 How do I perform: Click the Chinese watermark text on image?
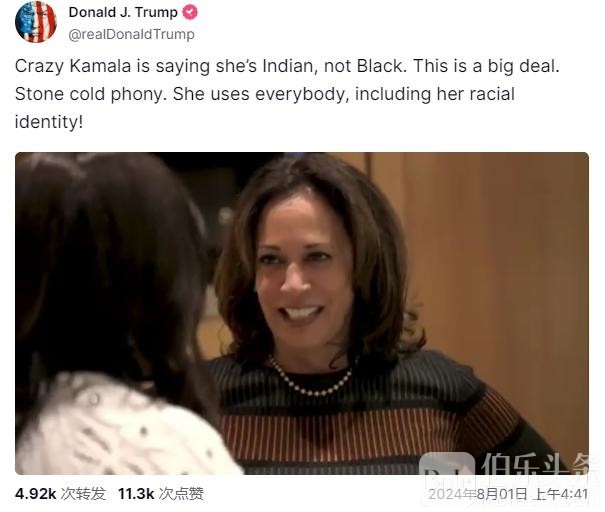pos(535,464)
